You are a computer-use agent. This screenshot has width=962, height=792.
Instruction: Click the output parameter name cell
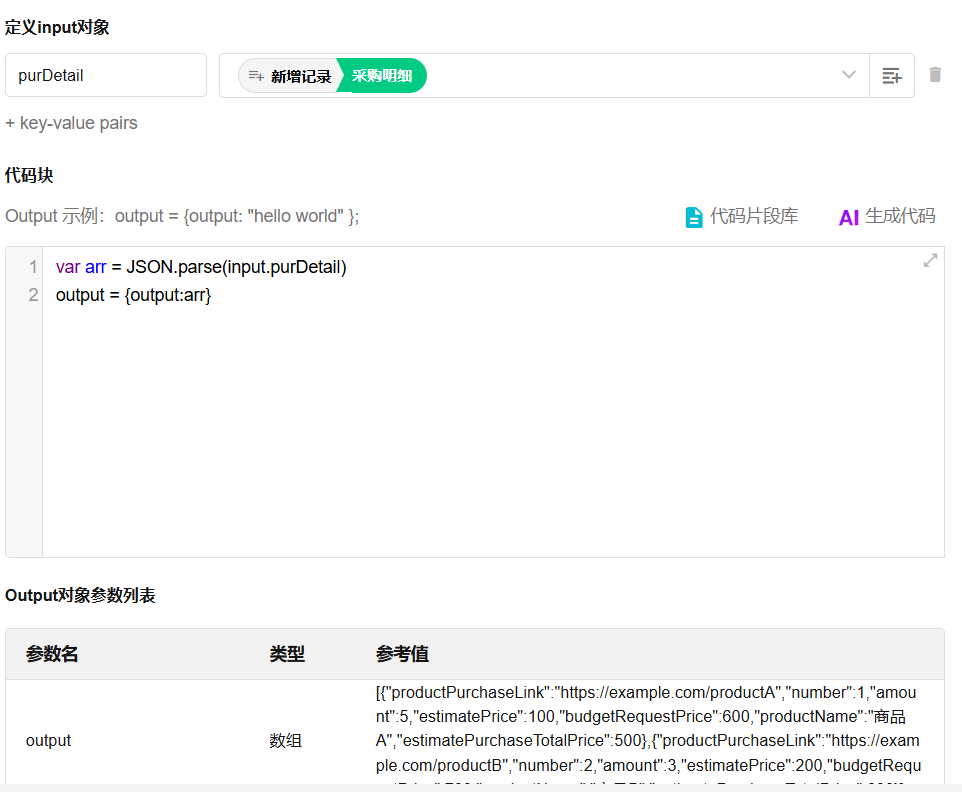coord(48,740)
